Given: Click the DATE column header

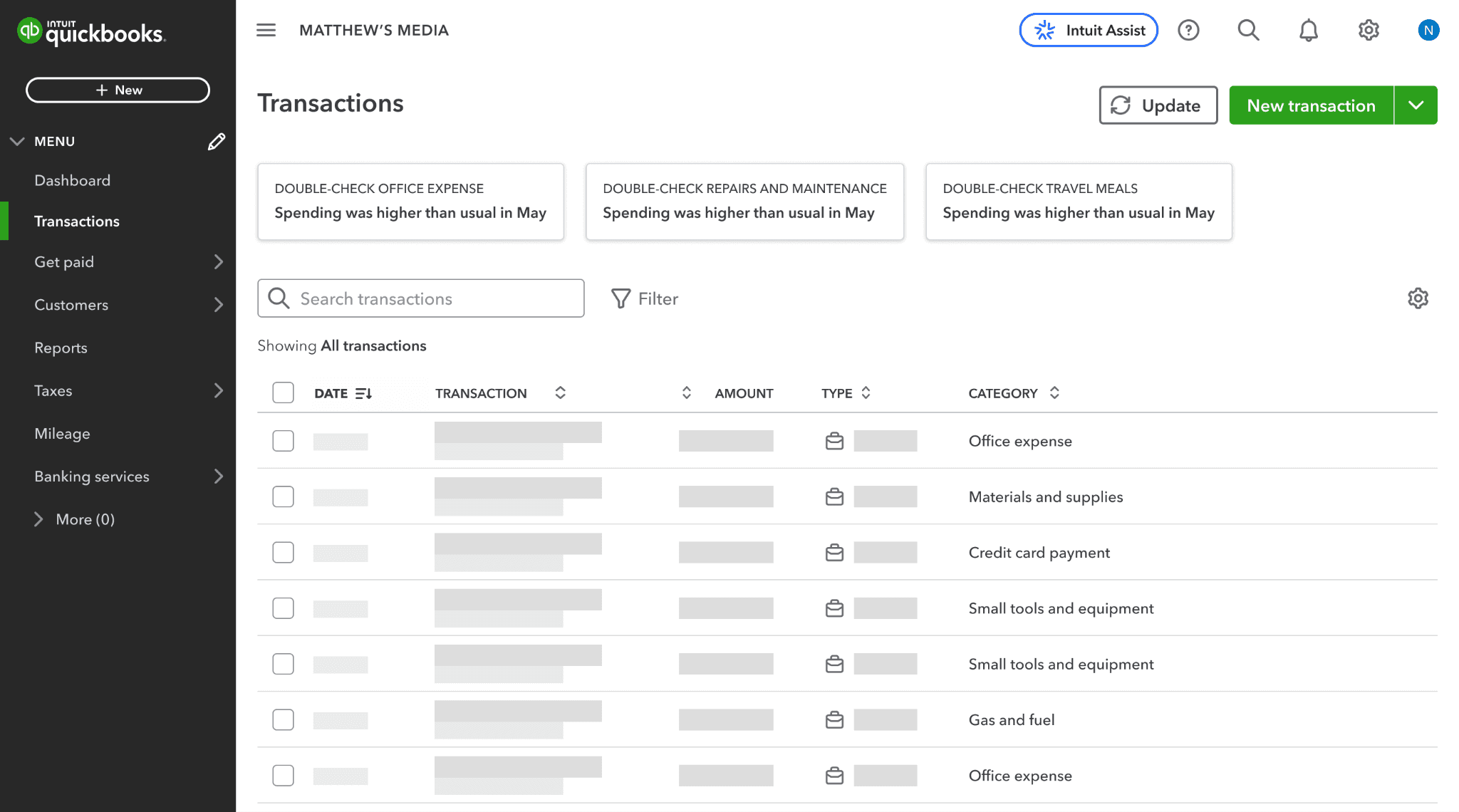Looking at the screenshot, I should click(x=331, y=393).
